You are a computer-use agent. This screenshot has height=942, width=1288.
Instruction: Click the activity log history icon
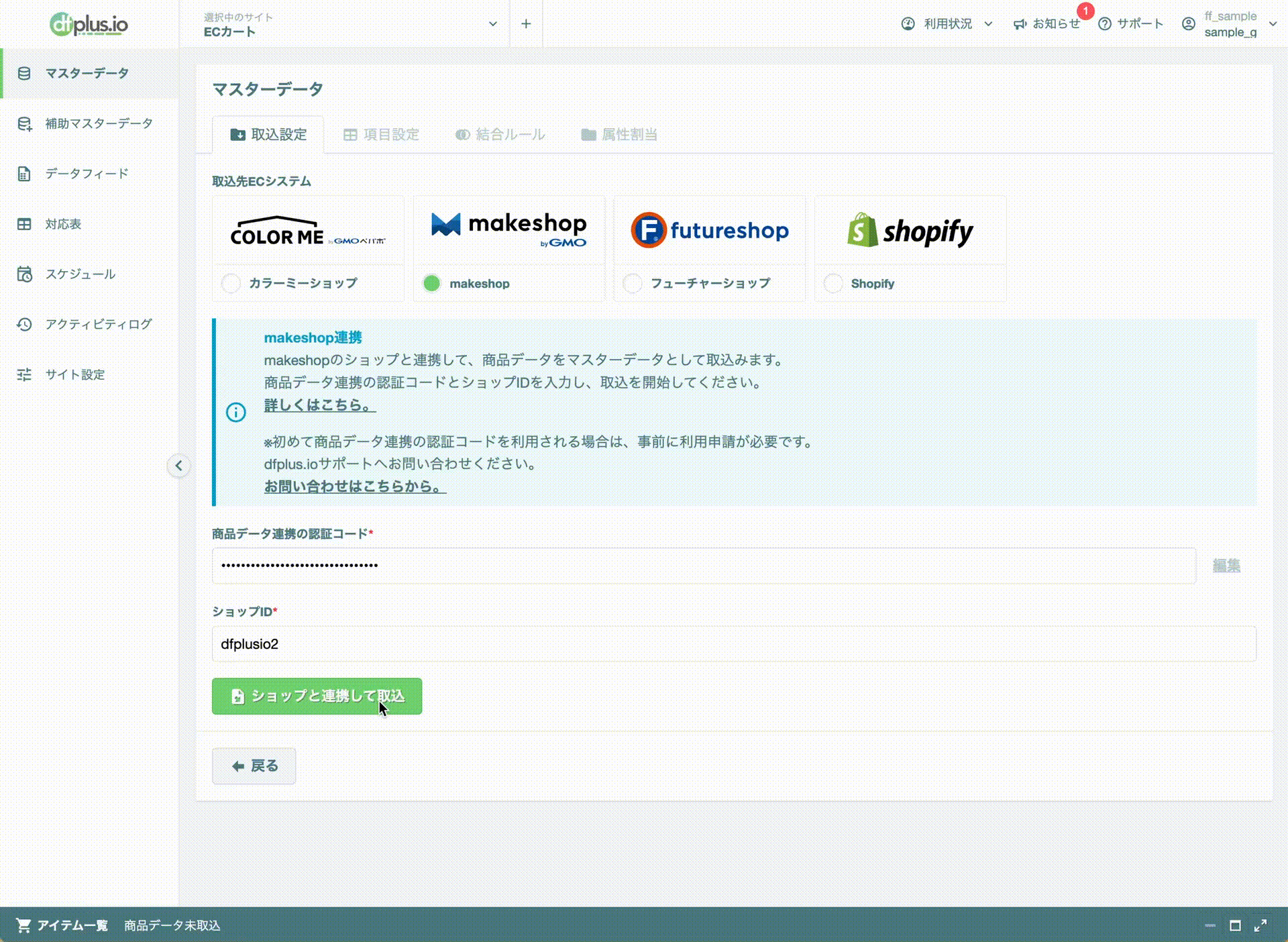[24, 324]
